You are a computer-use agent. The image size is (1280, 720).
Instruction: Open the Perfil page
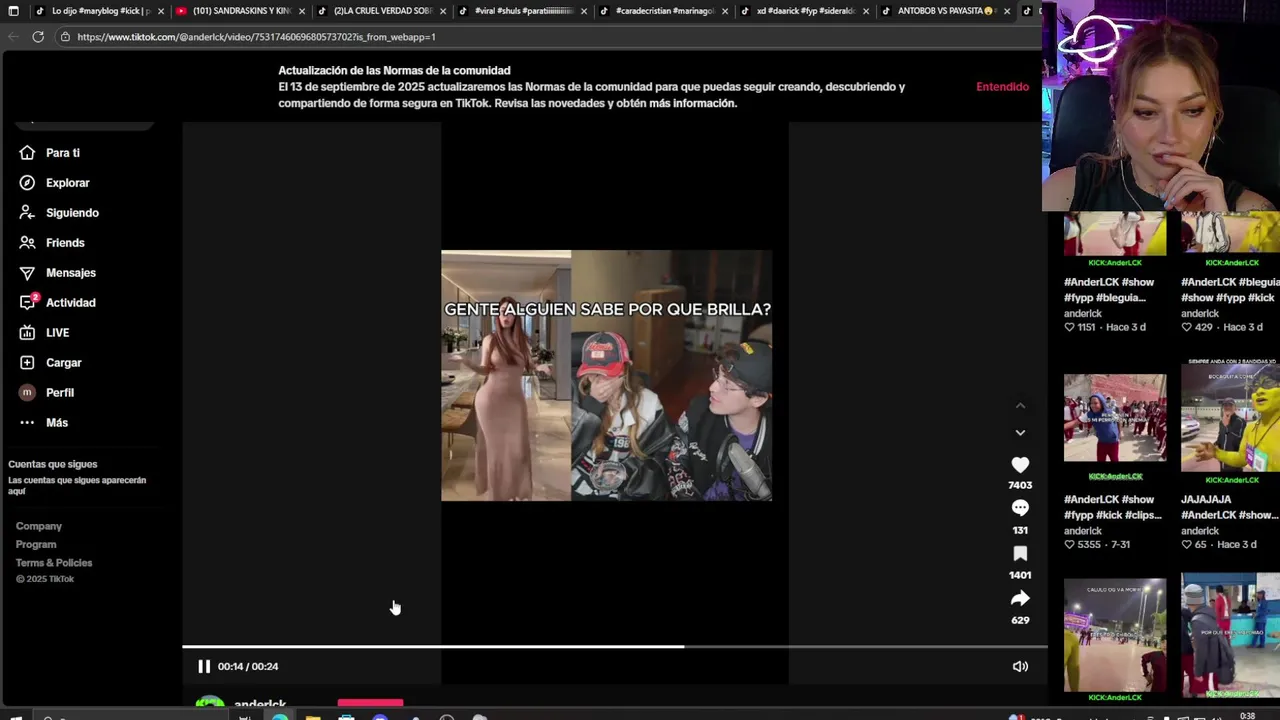pyautogui.click(x=59, y=393)
